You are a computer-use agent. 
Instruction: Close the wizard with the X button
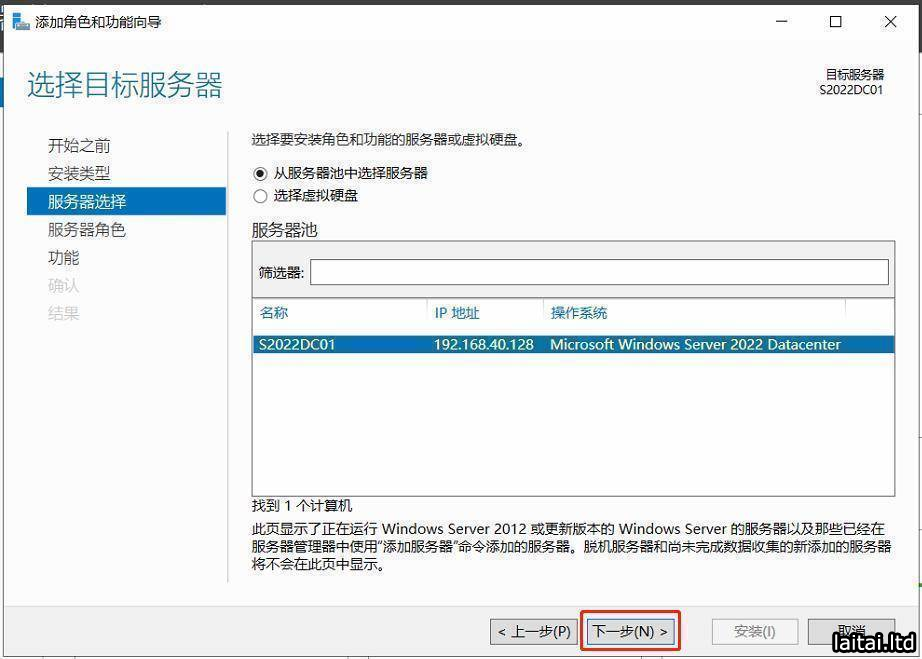click(x=890, y=21)
